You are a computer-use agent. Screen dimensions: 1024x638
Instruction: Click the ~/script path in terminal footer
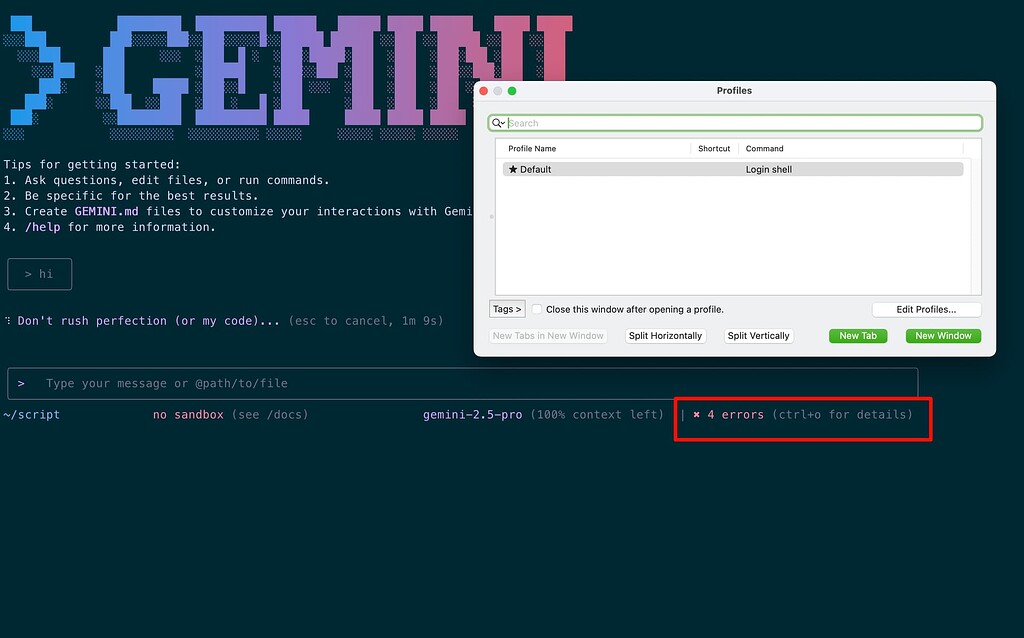click(x=31, y=415)
